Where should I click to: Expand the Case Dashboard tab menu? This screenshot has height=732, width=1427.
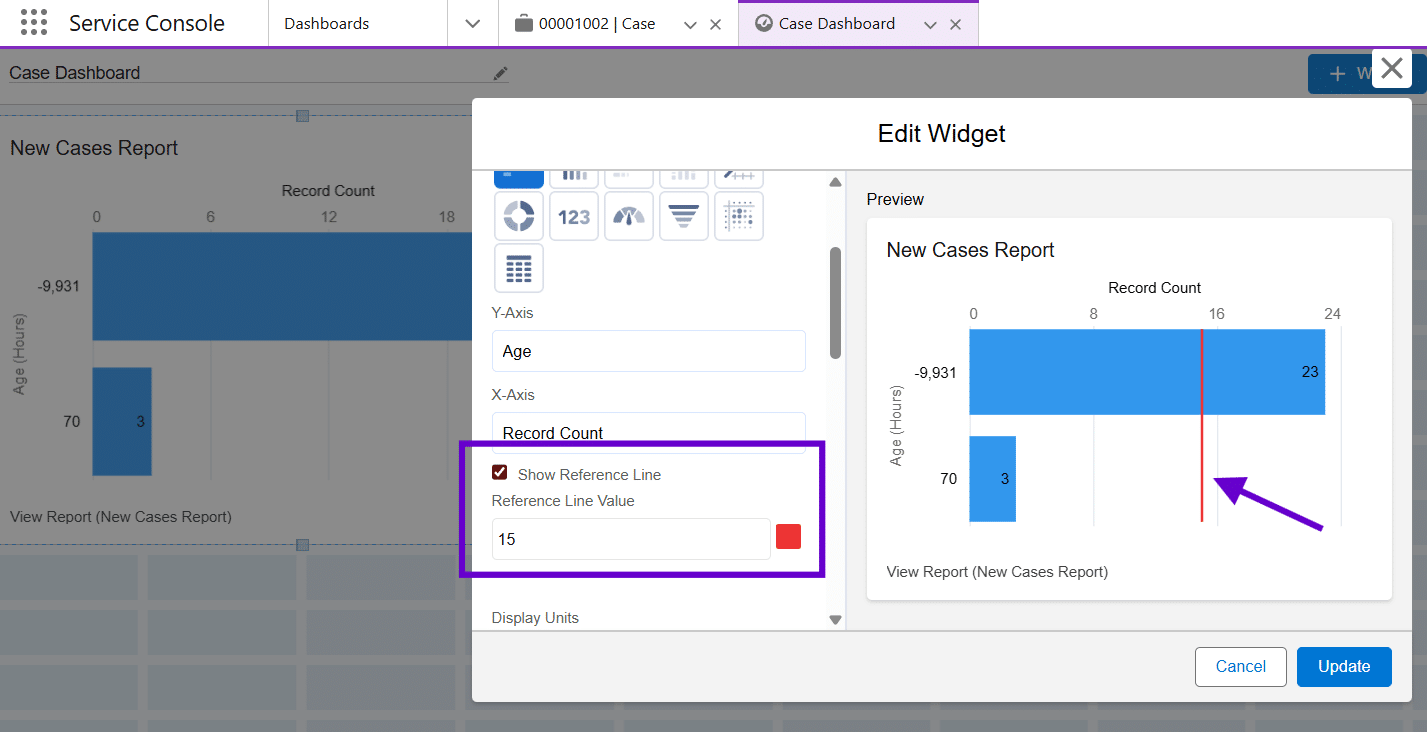(x=930, y=25)
